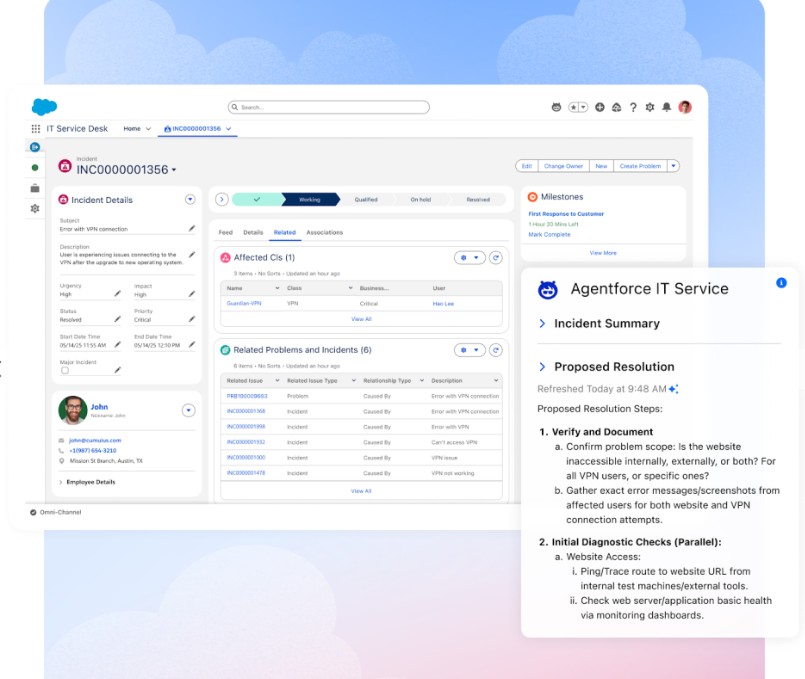Open the Setup gear icon in header
The image size is (805, 679).
point(649,107)
